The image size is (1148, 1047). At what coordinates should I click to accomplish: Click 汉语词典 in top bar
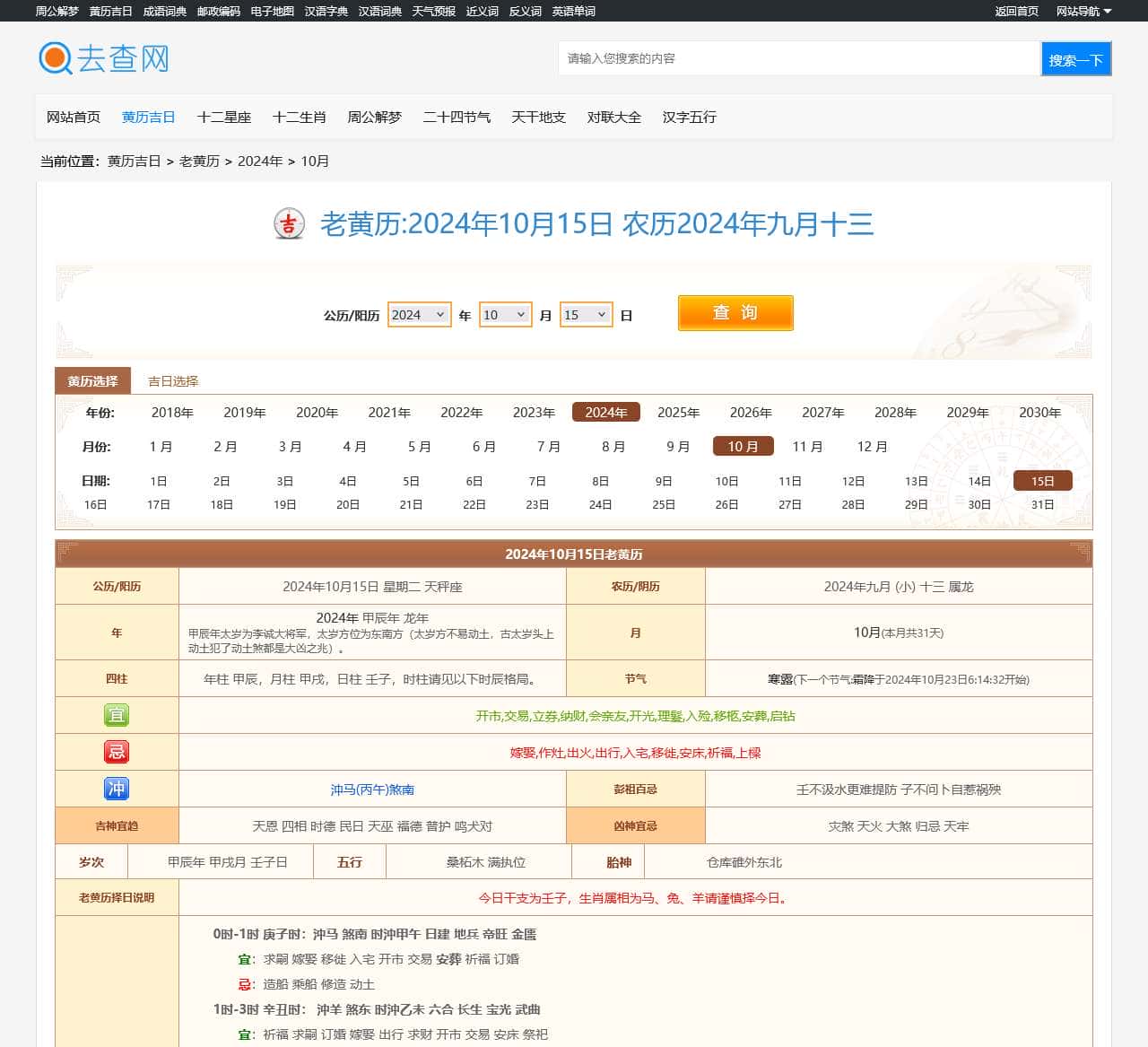pos(380,11)
